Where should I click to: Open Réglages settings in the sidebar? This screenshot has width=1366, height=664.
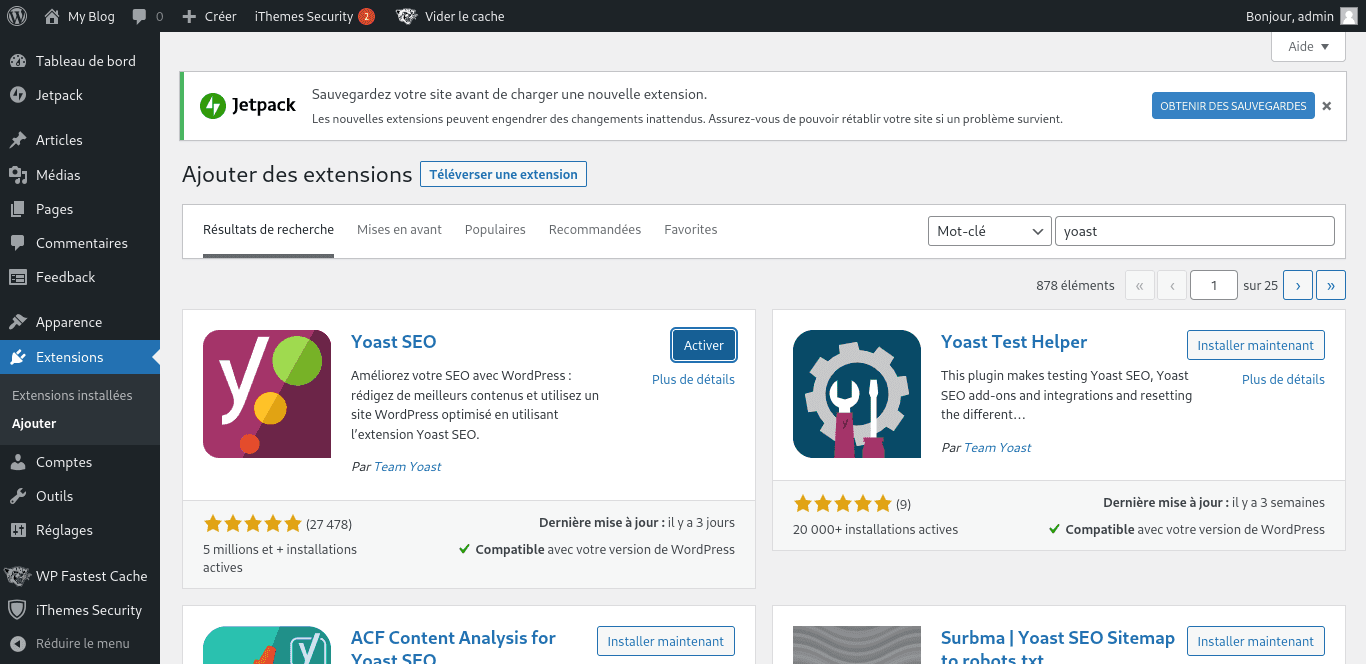64,530
